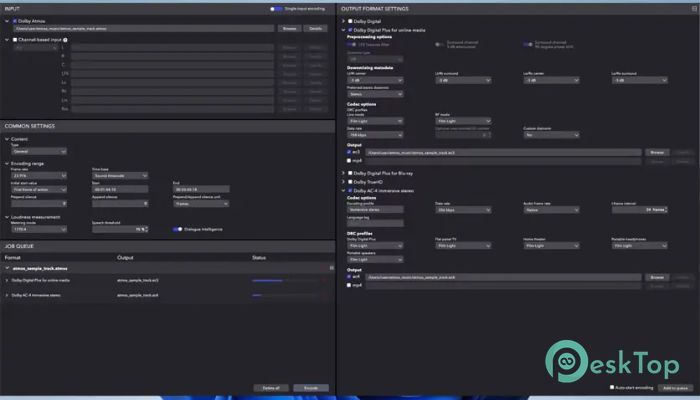700x400 pixels.
Task: Enable the Auto-start encoding checkbox
Action: (x=612, y=387)
